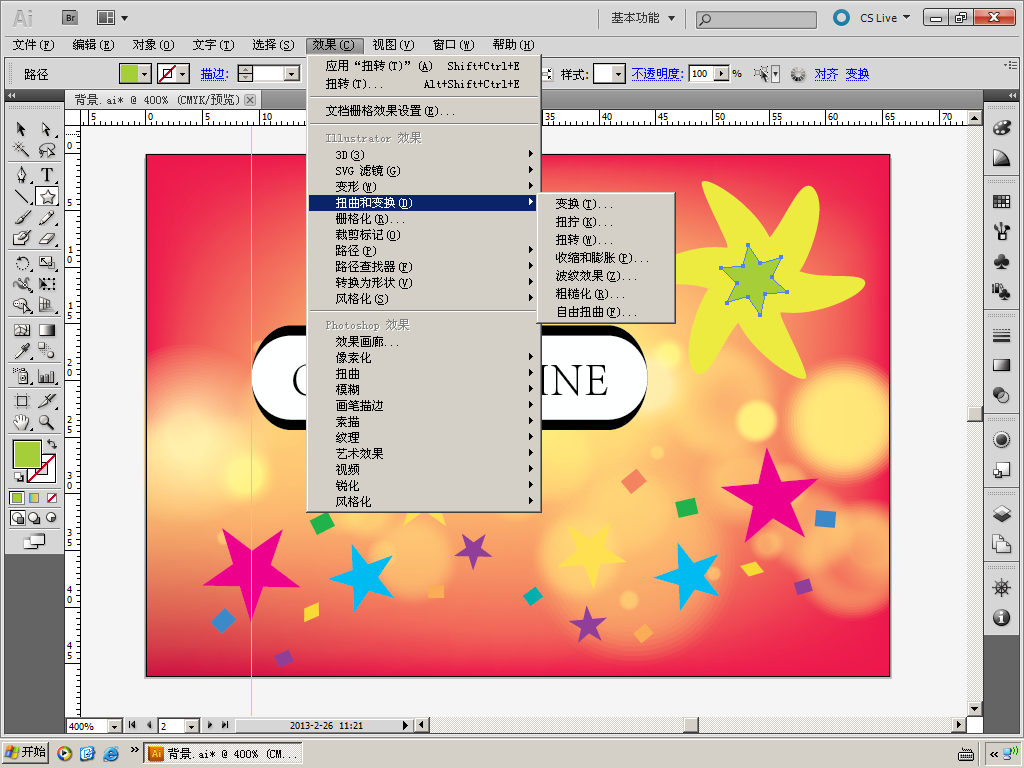1024x768 pixels.
Task: Open the Color palette panel icon
Action: pos(1001,127)
